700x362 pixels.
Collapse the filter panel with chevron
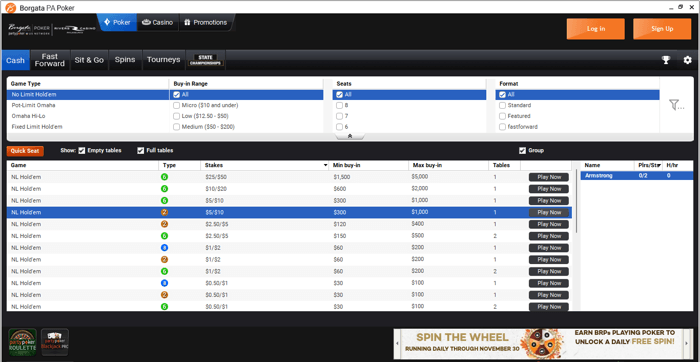[350, 136]
